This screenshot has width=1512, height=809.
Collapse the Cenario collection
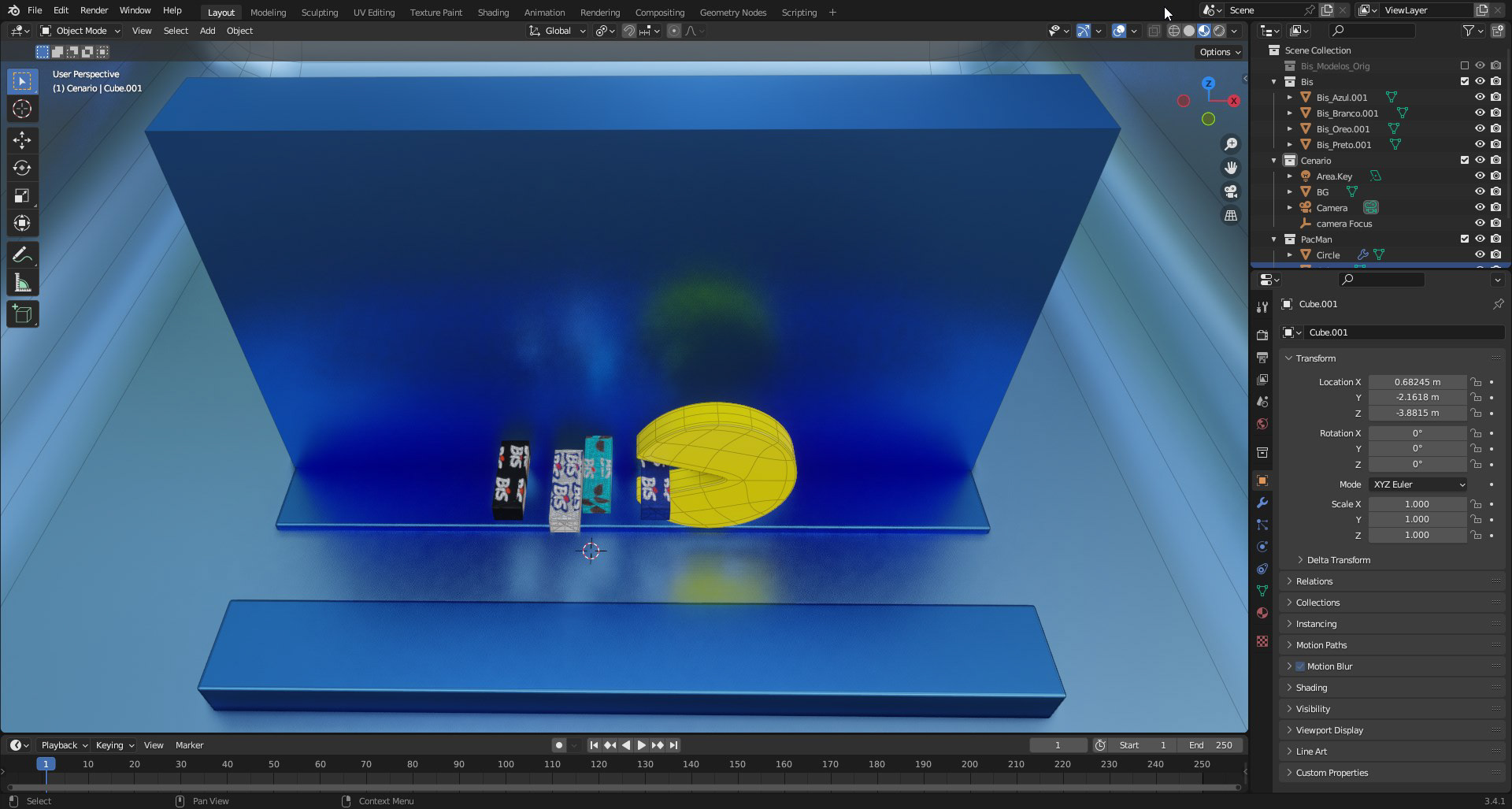click(x=1273, y=161)
